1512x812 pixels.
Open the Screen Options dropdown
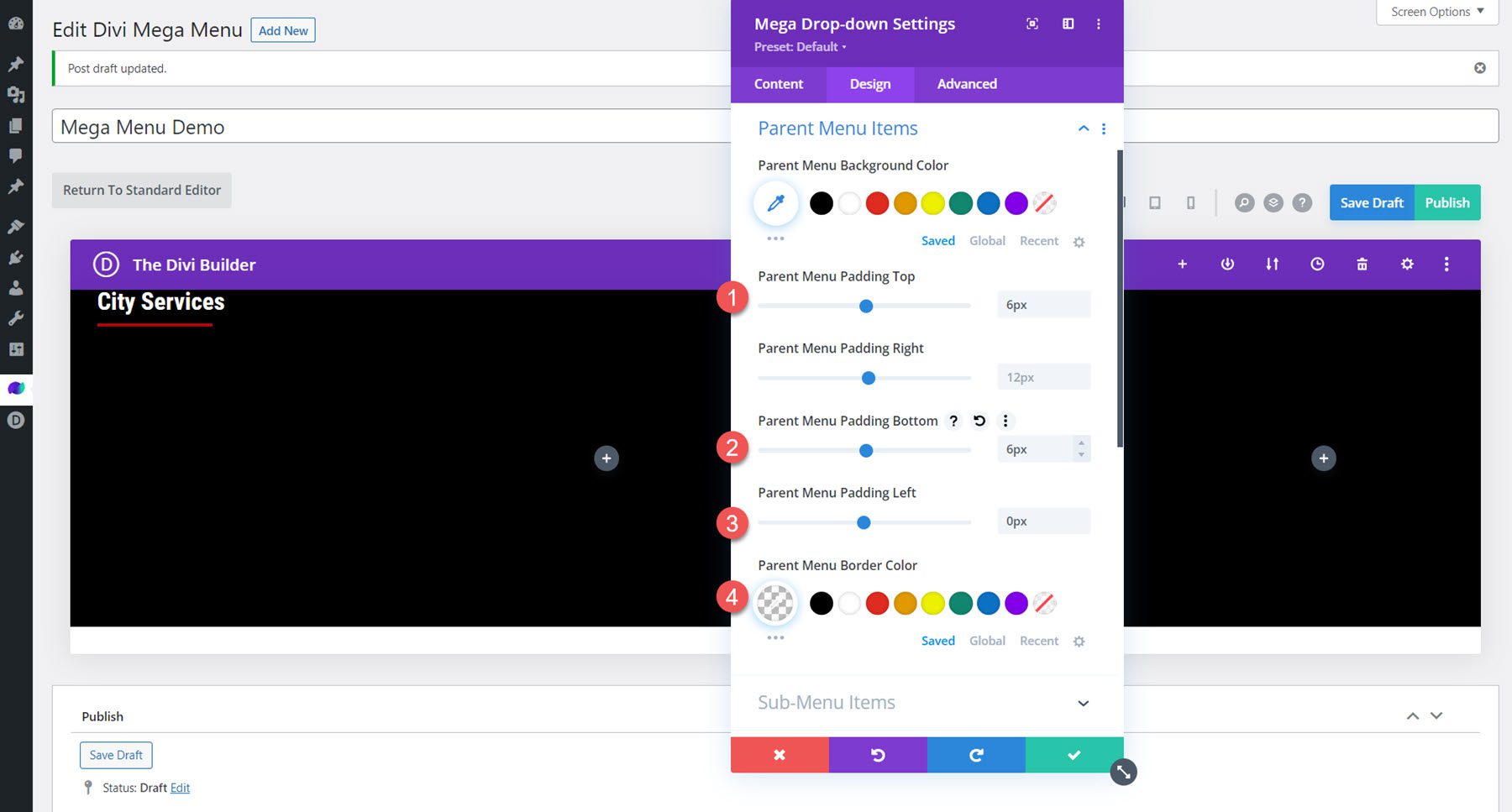[x=1436, y=12]
